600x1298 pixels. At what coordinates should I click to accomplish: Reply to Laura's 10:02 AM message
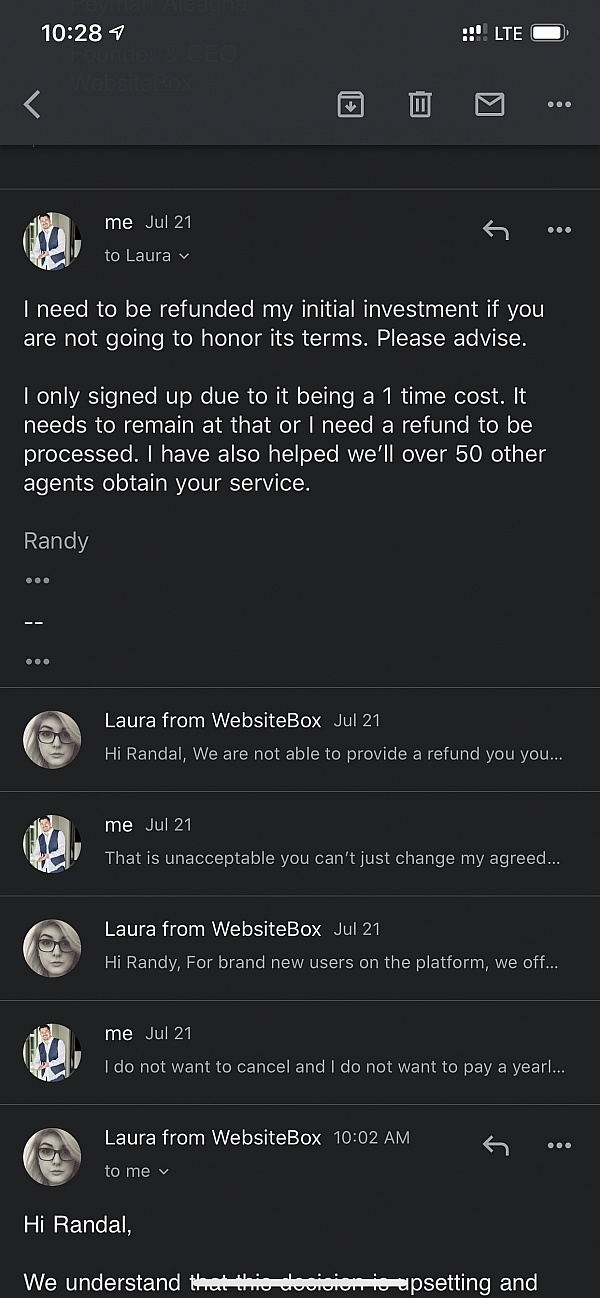click(x=496, y=1146)
